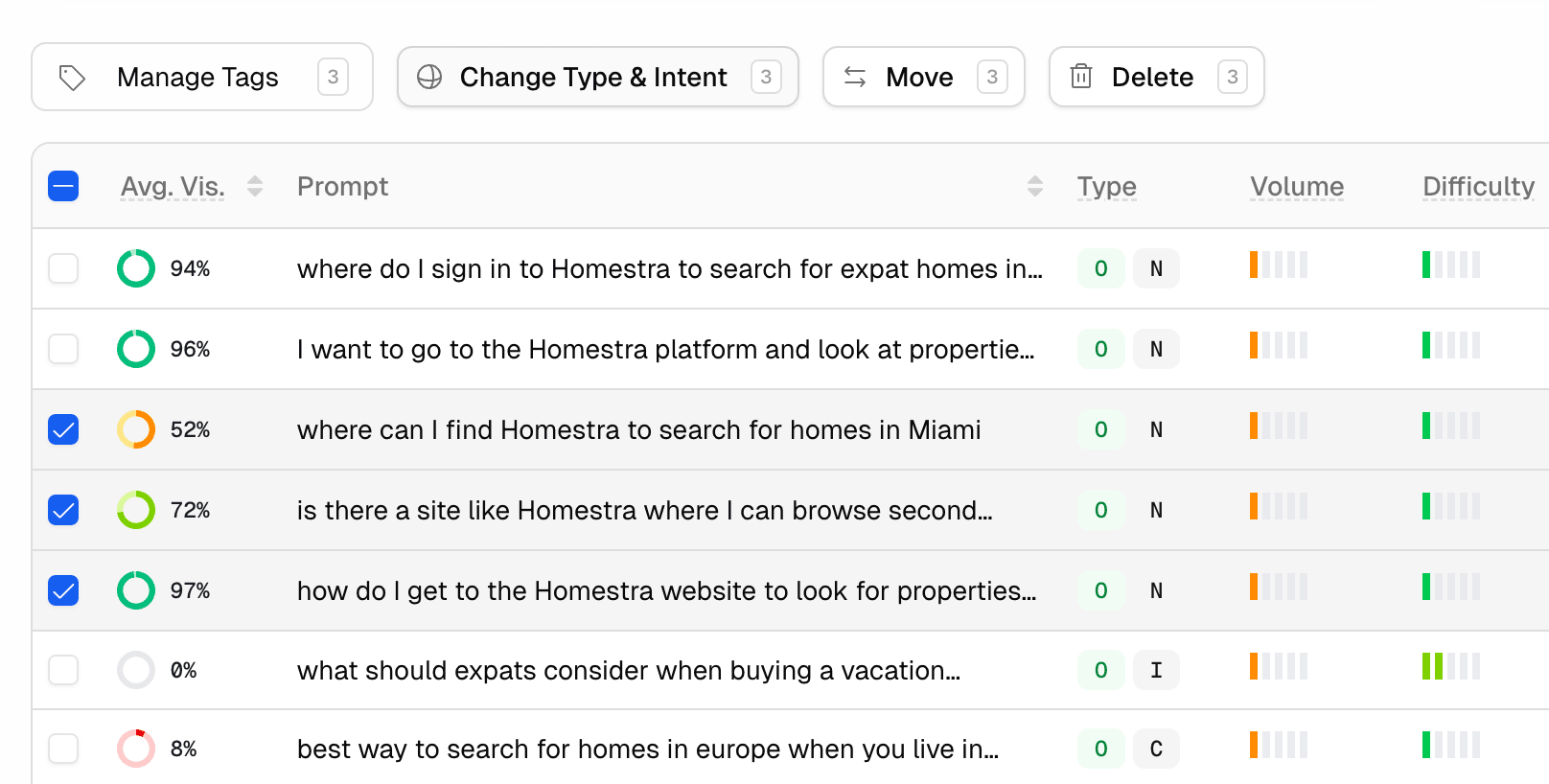Click the count badge on Delete button
This screenshot has height=784, width=1549.
click(1233, 77)
